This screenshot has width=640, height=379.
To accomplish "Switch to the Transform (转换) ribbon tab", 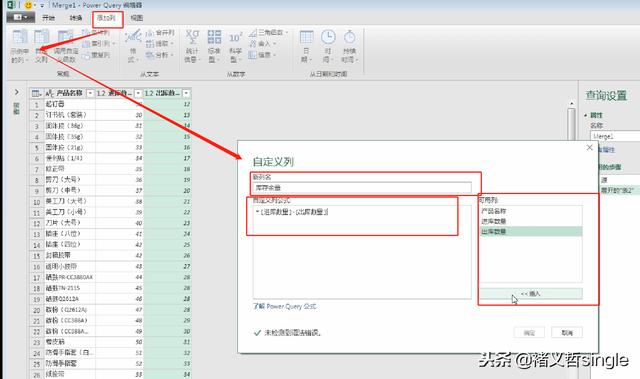I will (x=76, y=18).
